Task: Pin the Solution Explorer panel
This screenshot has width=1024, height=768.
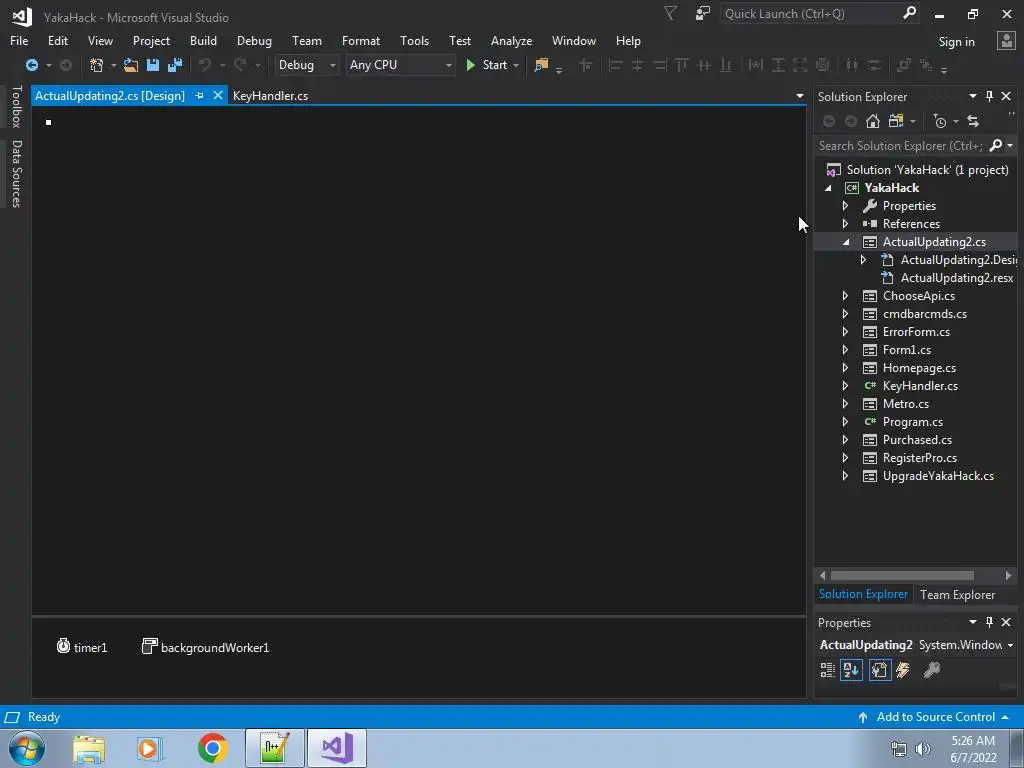Action: (989, 96)
